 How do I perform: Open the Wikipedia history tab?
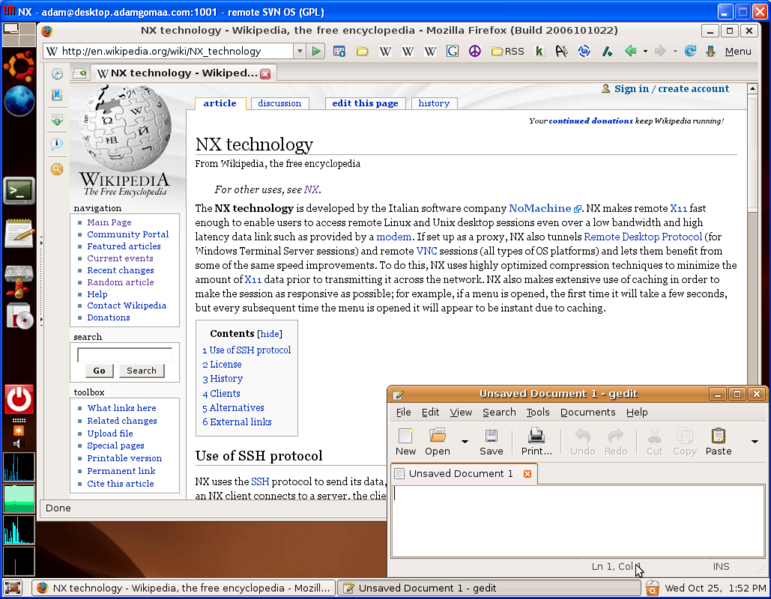point(434,103)
